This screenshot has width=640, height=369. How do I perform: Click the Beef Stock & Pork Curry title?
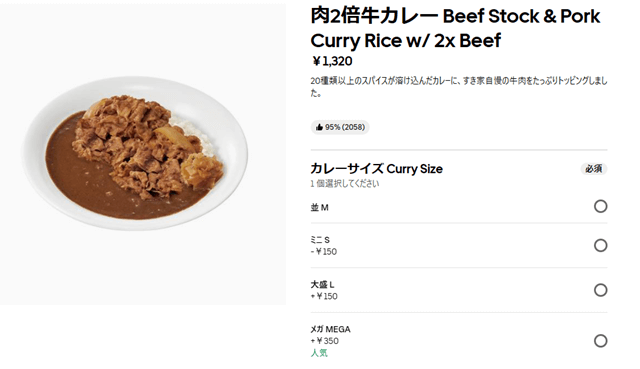(455, 28)
